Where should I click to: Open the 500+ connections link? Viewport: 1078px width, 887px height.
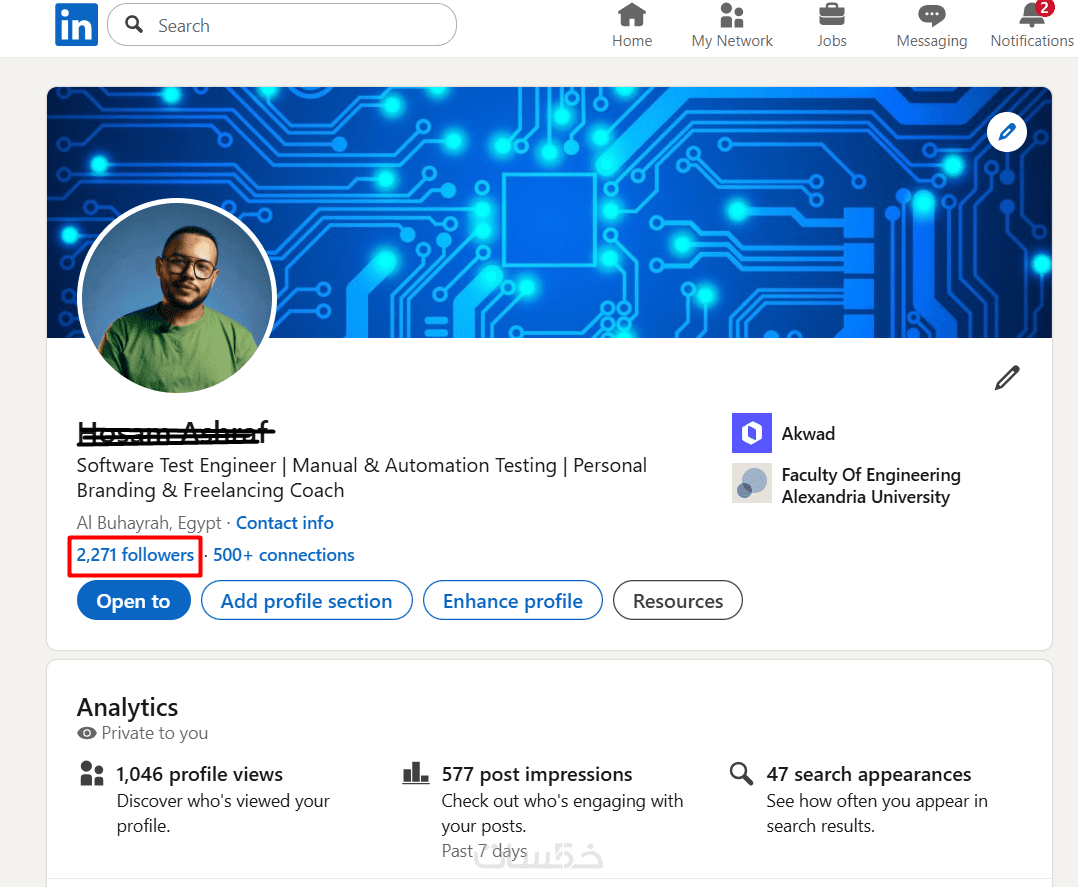(x=284, y=555)
